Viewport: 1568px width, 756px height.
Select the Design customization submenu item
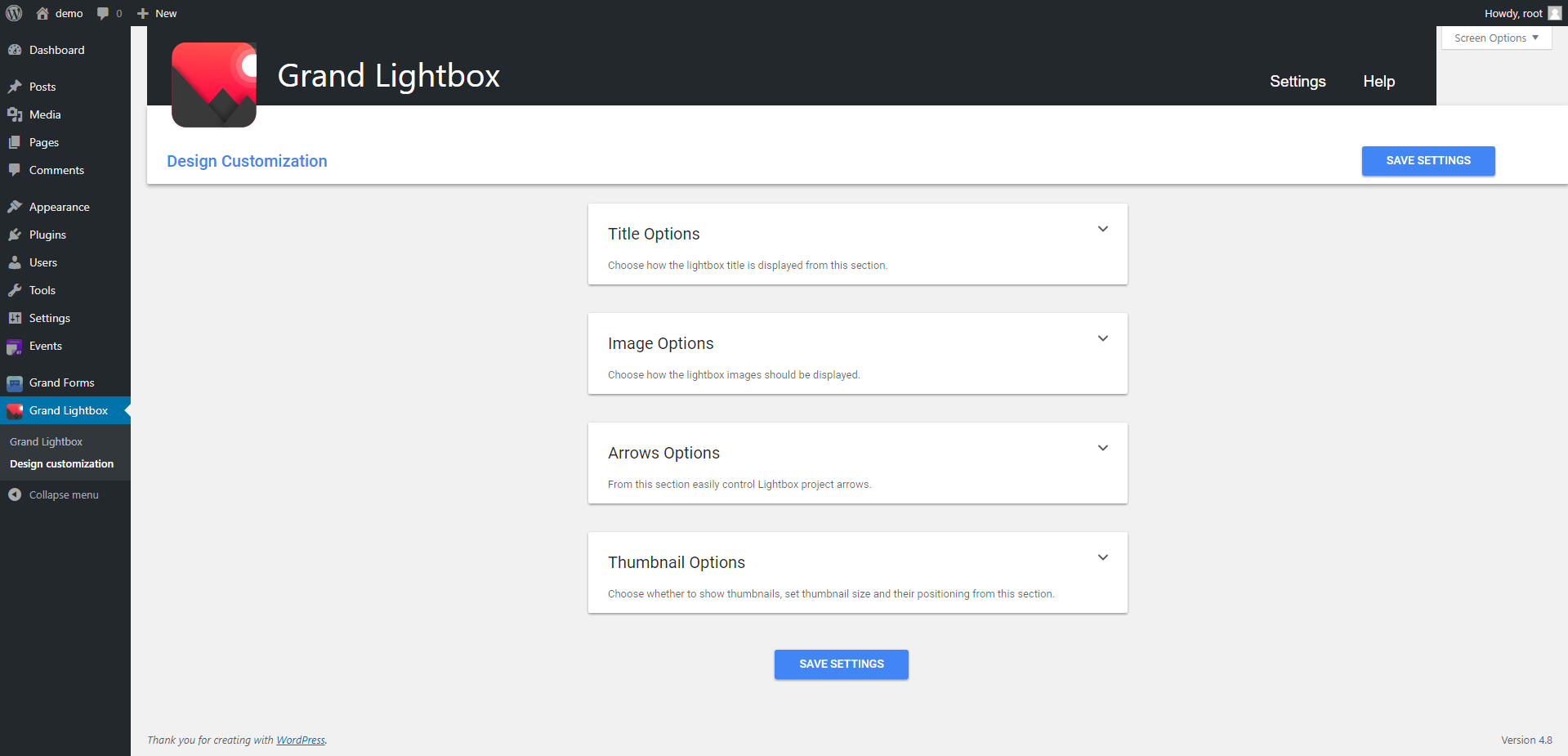coord(62,463)
